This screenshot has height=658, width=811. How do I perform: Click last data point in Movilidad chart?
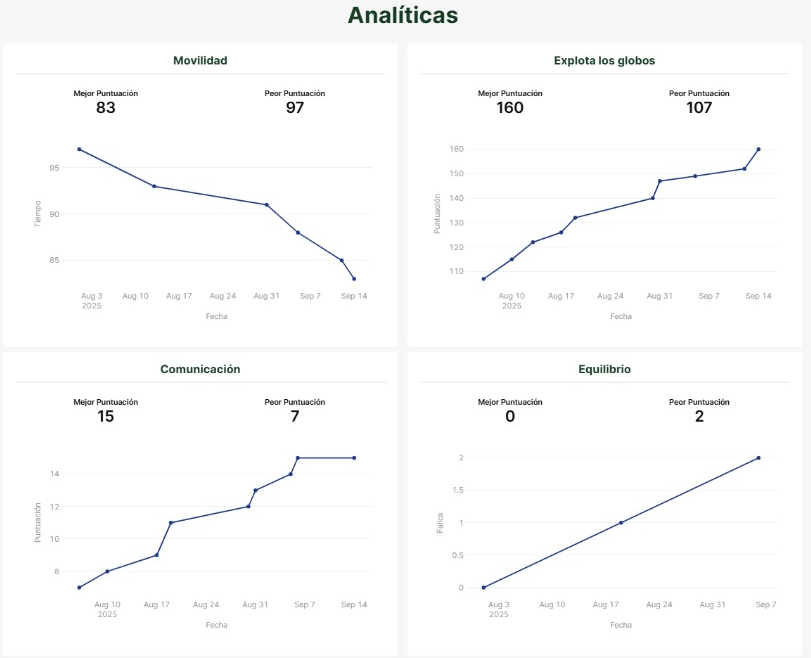coord(354,279)
